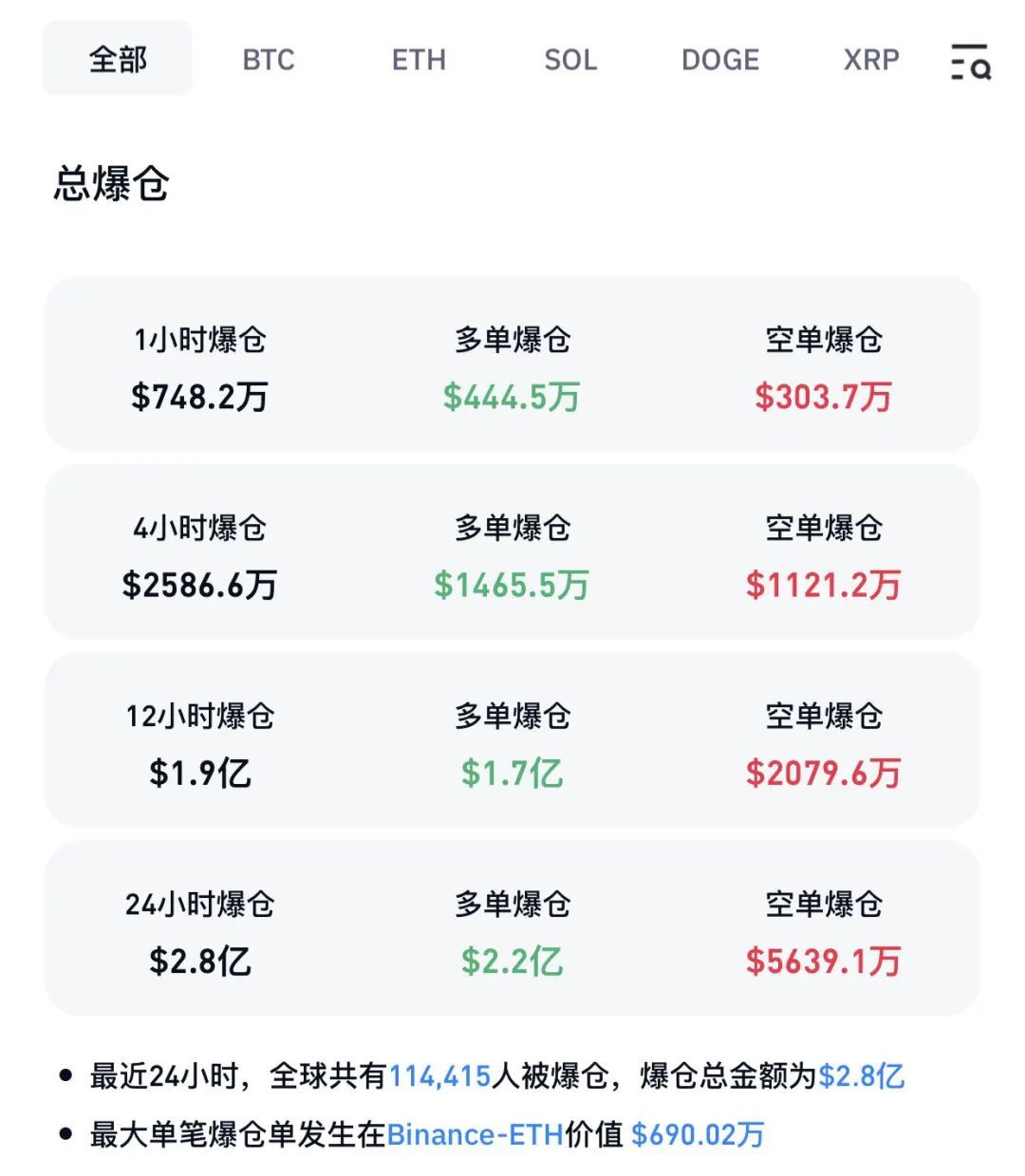Screen dimensions: 1025x1176
Task: Select the 1小时爆仓 total $748.2万
Action: point(199,397)
